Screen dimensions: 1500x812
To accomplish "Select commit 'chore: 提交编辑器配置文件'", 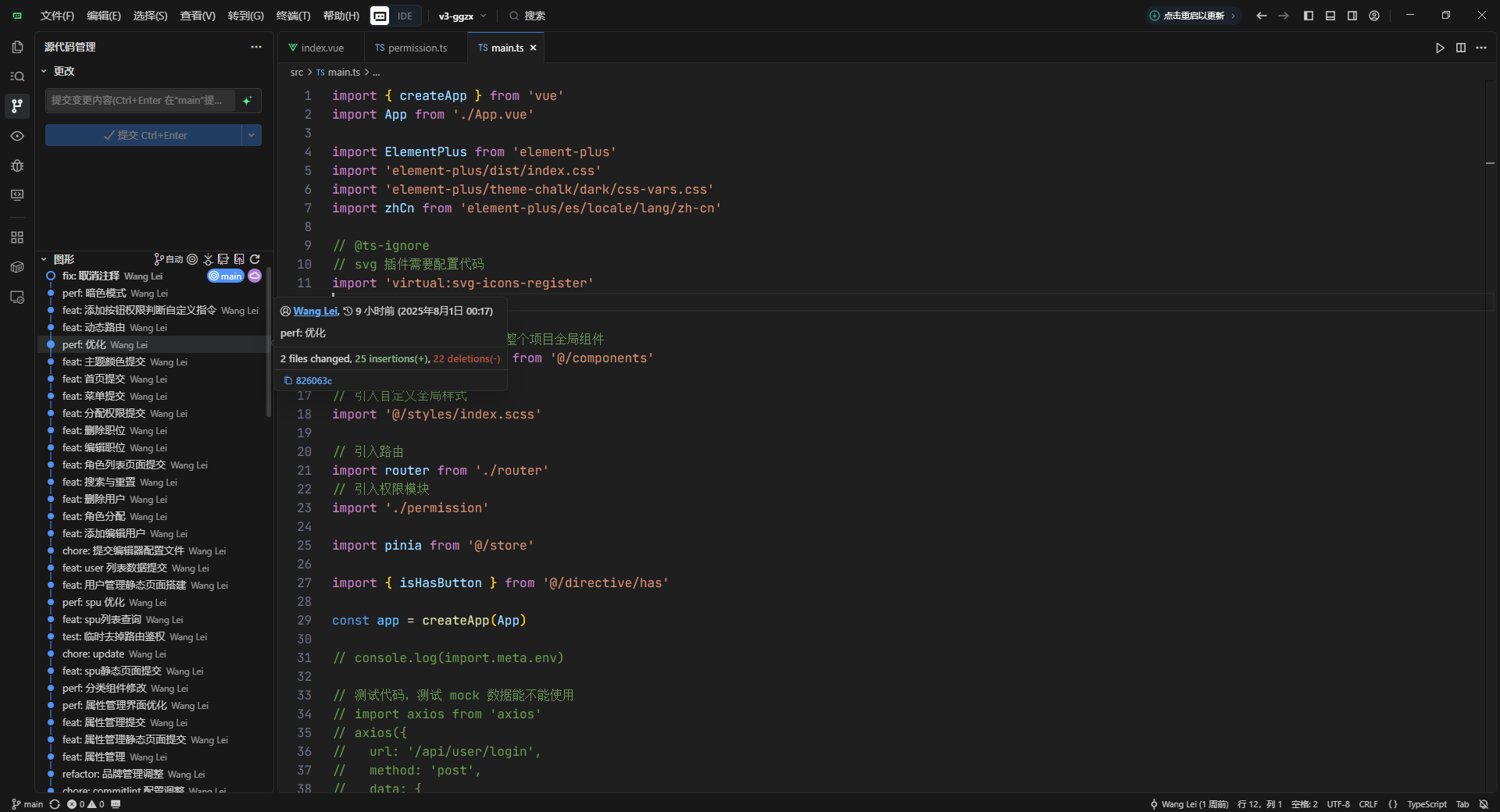I will click(x=153, y=550).
